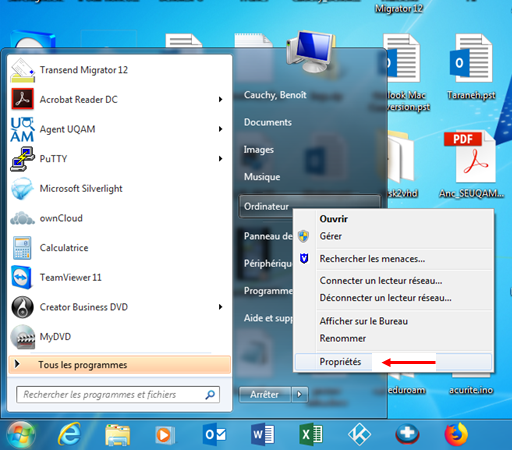The height and width of the screenshot is (450, 512).
Task: Click the Windows Start orb
Action: coord(21,435)
